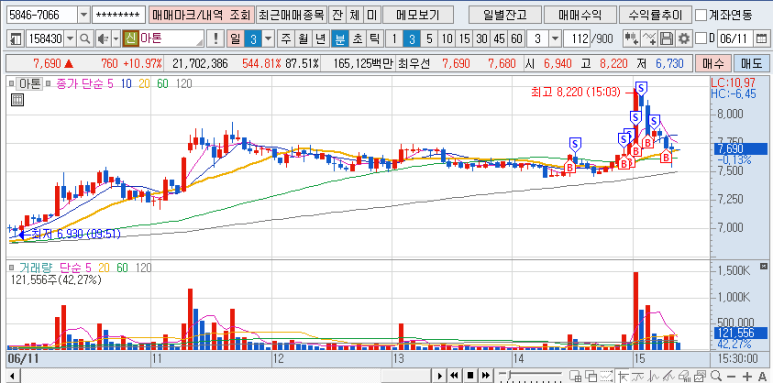Image resolution: width=773 pixels, height=383 pixels.
Task: Click the add line indicator icon
Action: pos(650,38)
